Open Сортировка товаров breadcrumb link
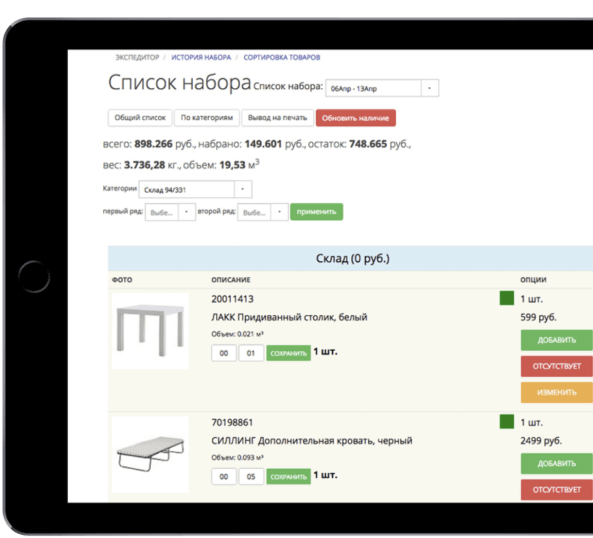The height and width of the screenshot is (538, 593). click(282, 57)
